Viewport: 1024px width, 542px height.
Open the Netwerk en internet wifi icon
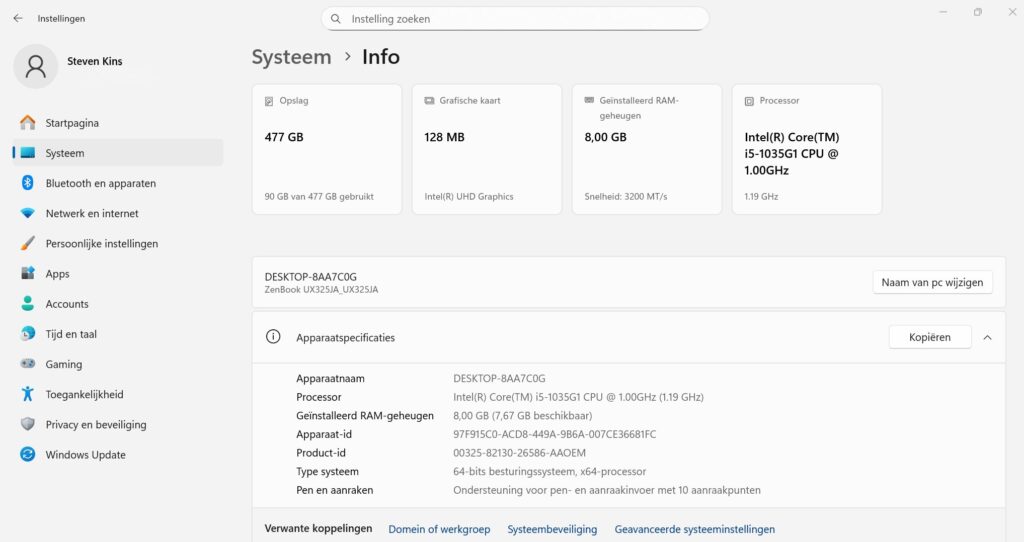tap(27, 214)
